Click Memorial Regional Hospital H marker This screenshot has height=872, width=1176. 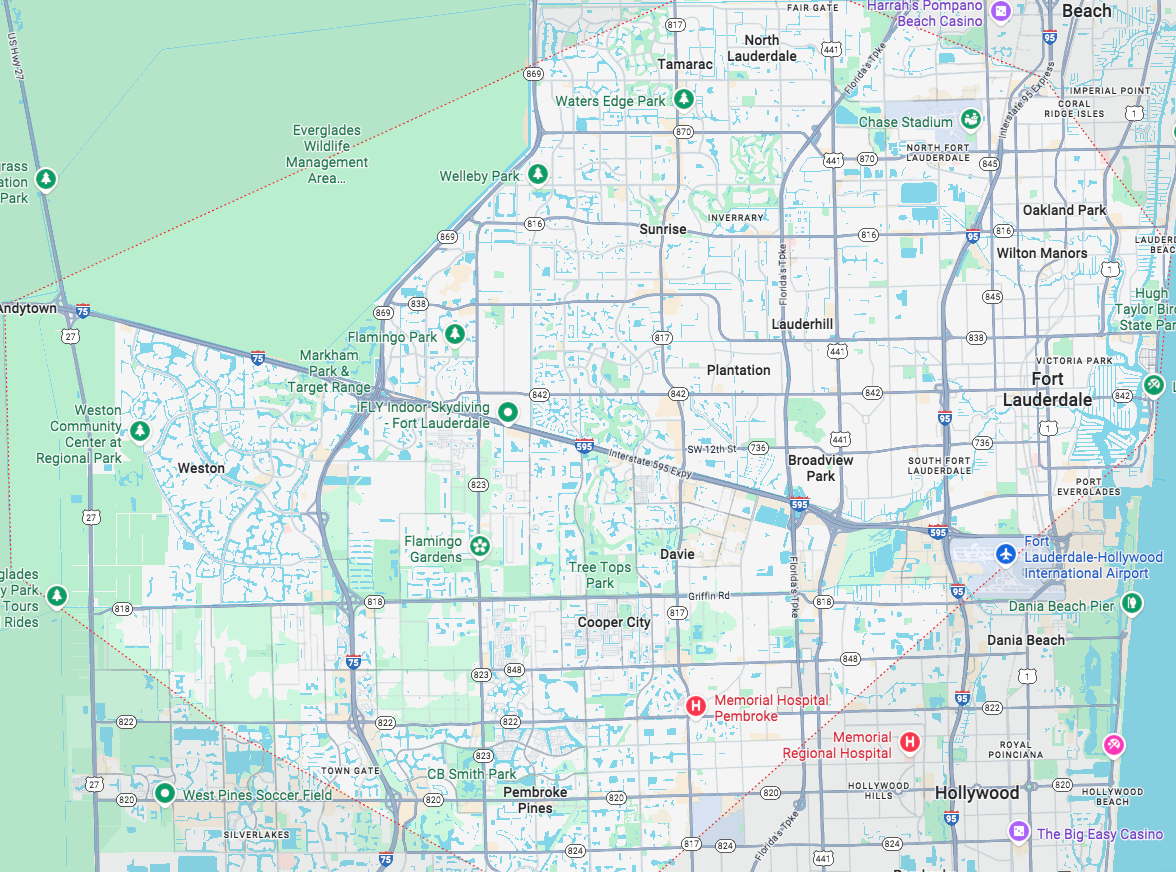coord(910,742)
